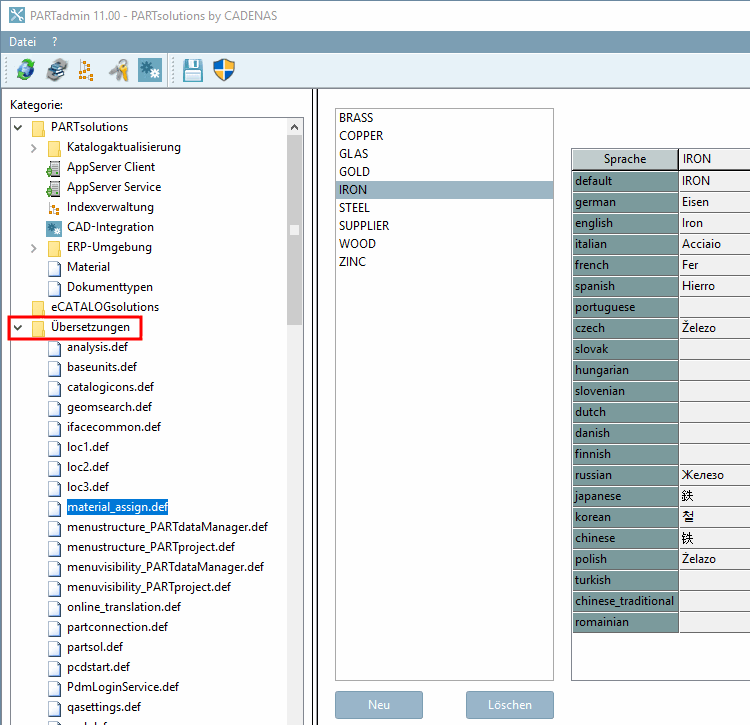
Task: Collapse the Übersetzungen folder
Action: [18, 327]
